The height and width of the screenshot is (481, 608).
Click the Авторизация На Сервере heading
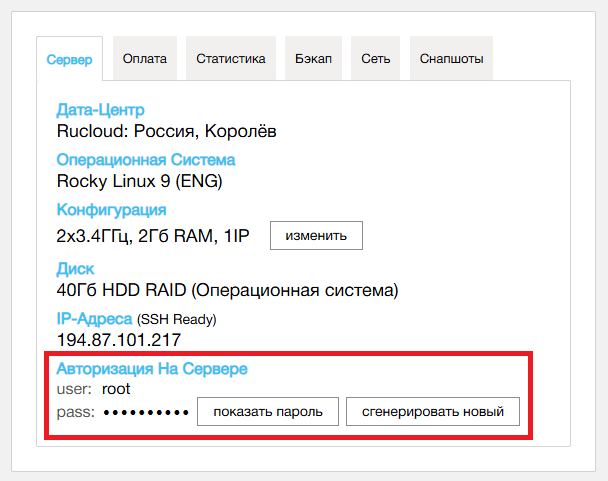click(x=152, y=369)
